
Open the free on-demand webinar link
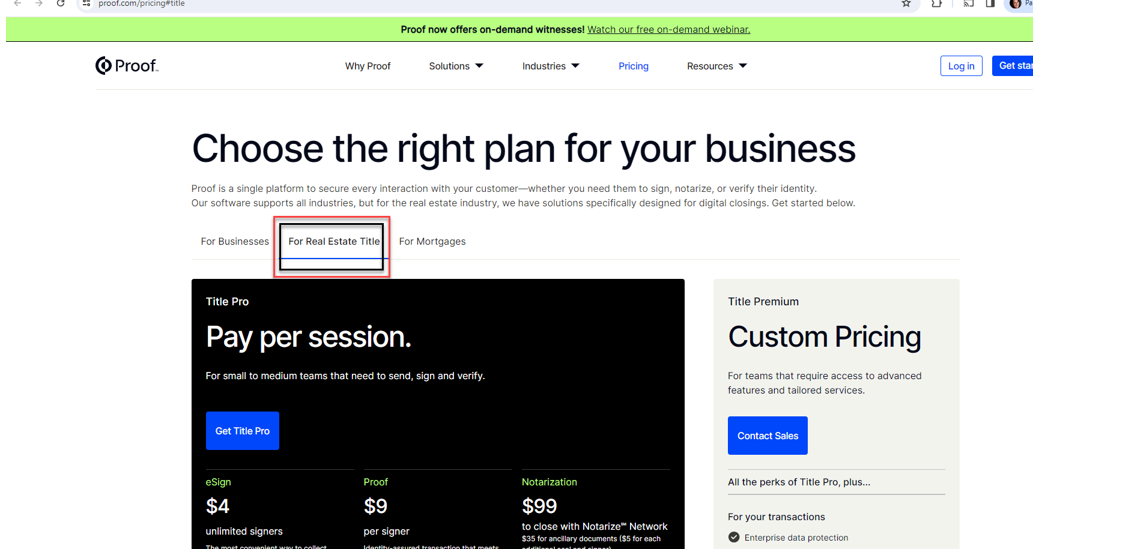[x=668, y=30]
